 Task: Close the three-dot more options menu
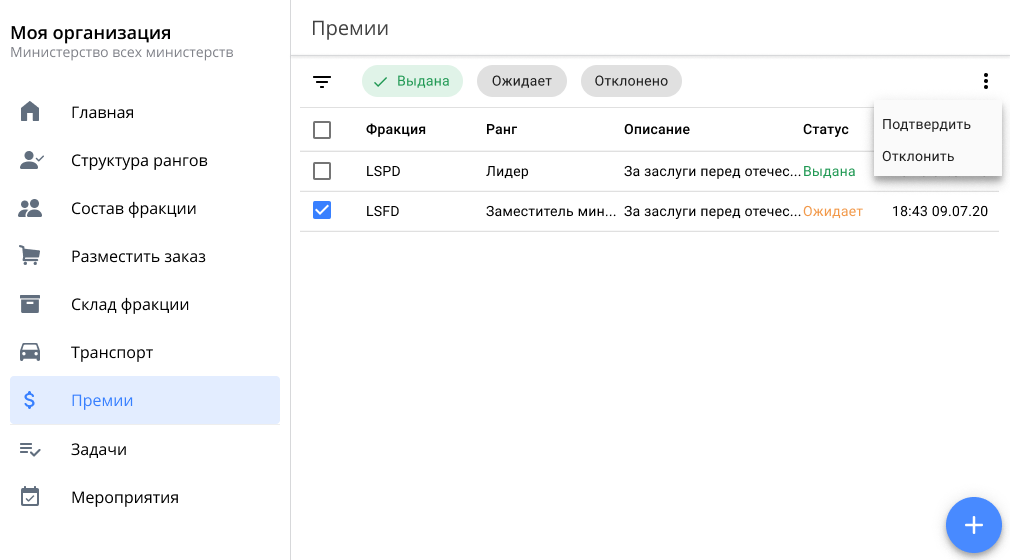click(x=985, y=82)
